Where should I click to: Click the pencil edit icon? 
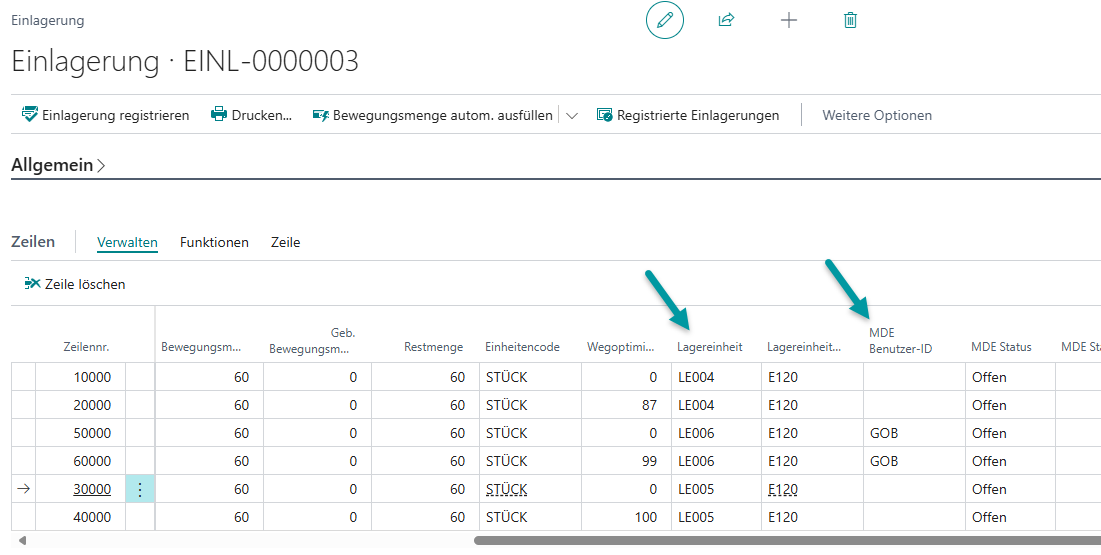tap(664, 20)
